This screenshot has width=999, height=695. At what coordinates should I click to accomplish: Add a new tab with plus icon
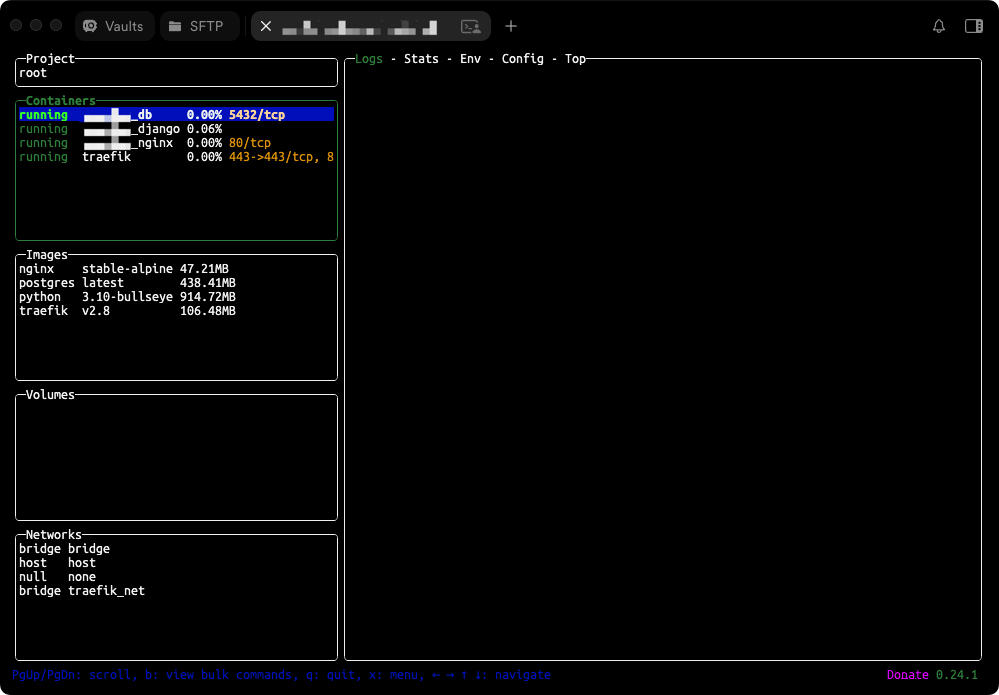511,26
